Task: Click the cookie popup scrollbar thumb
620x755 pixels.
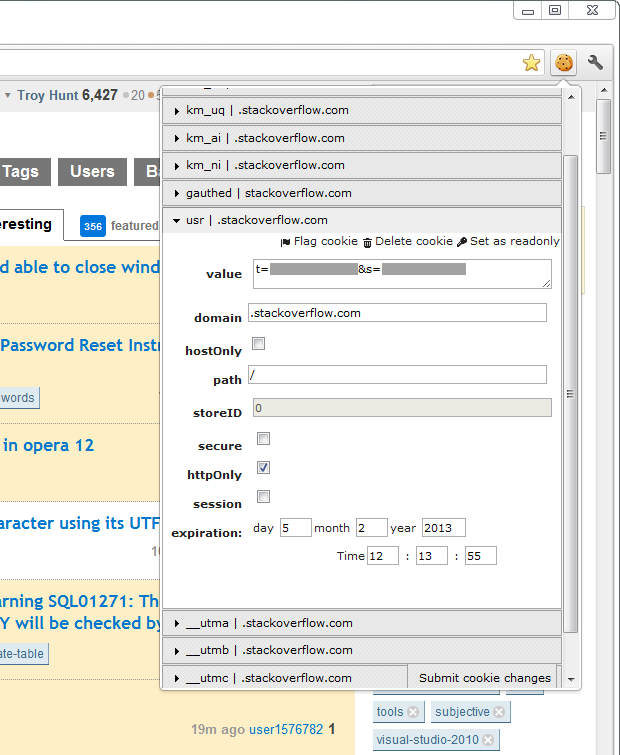Action: [x=570, y=394]
